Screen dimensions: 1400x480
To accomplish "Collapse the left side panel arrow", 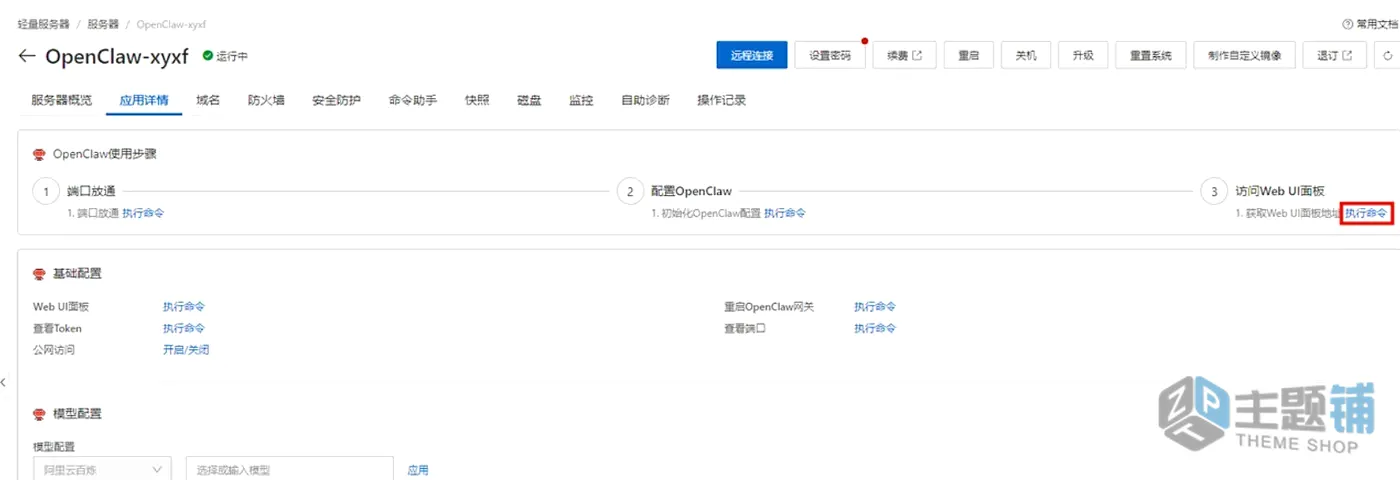I will (4, 382).
